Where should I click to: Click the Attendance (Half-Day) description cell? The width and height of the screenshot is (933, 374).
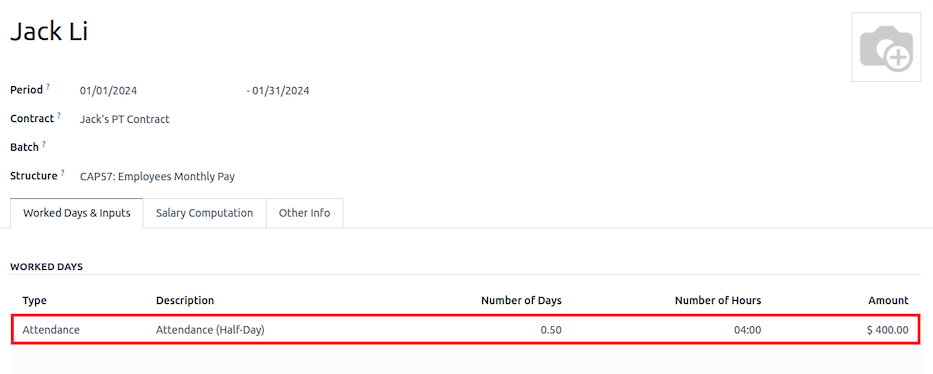(210, 329)
